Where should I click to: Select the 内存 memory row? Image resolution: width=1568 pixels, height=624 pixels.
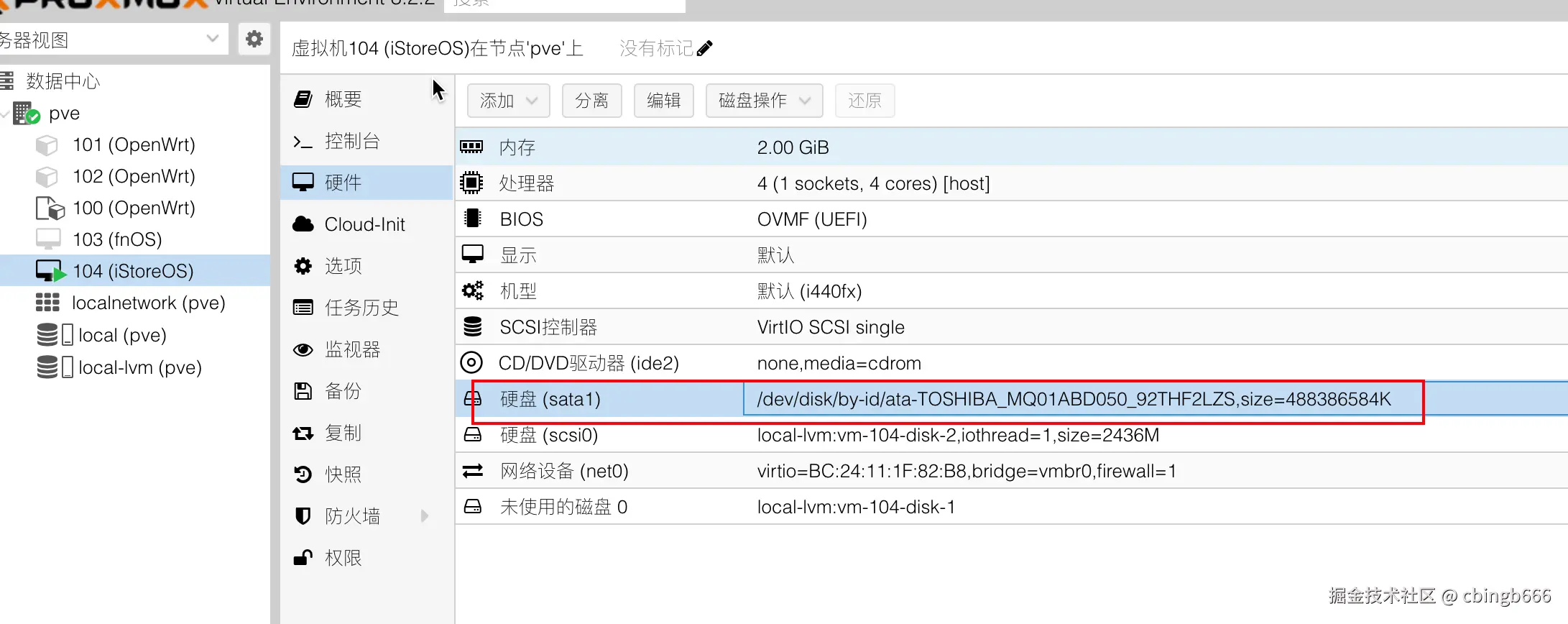pos(1012,147)
